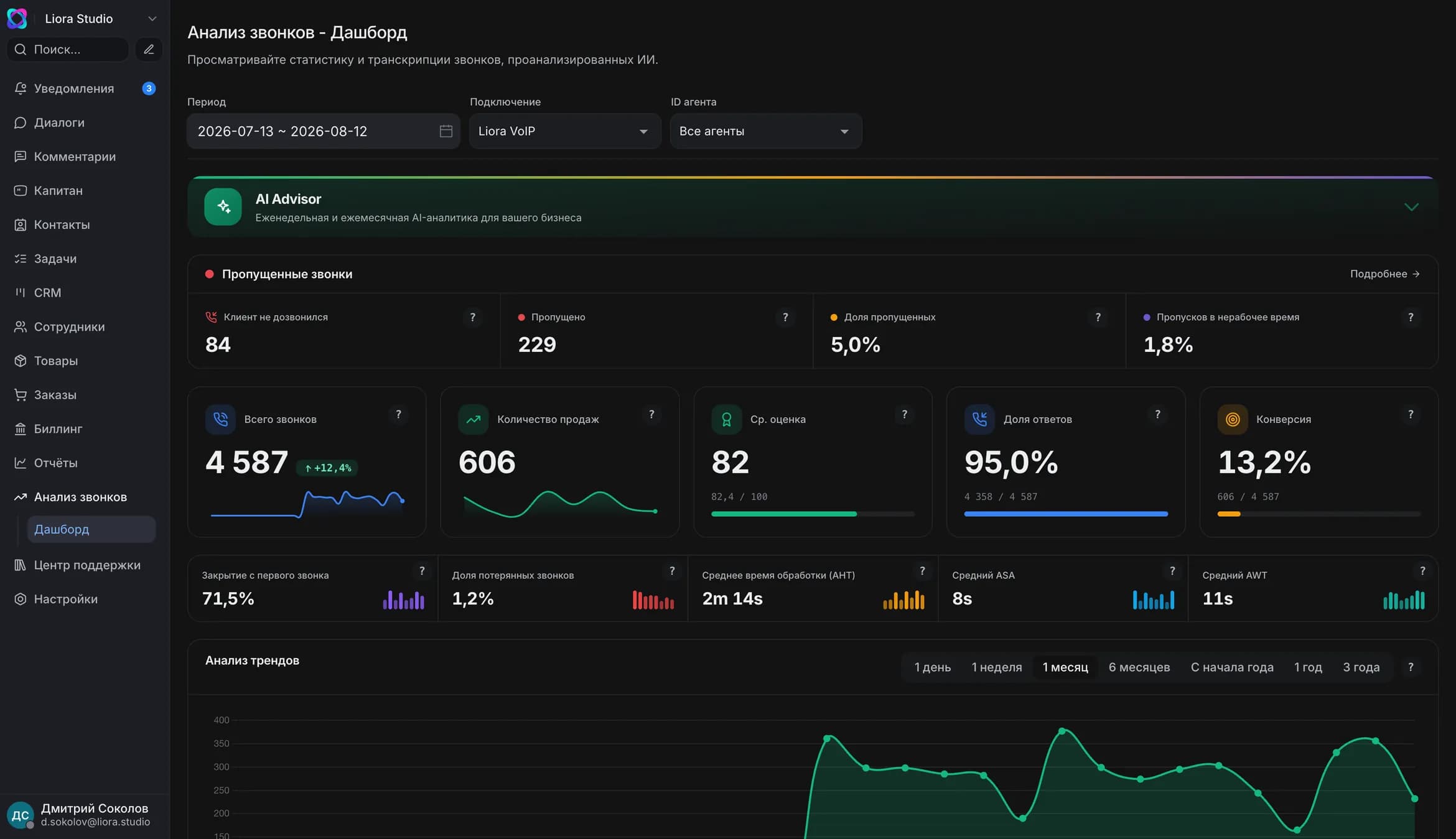The height and width of the screenshot is (839, 1456).
Task: Collapse the Анализ звонков sidebar section
Action: click(x=85, y=497)
